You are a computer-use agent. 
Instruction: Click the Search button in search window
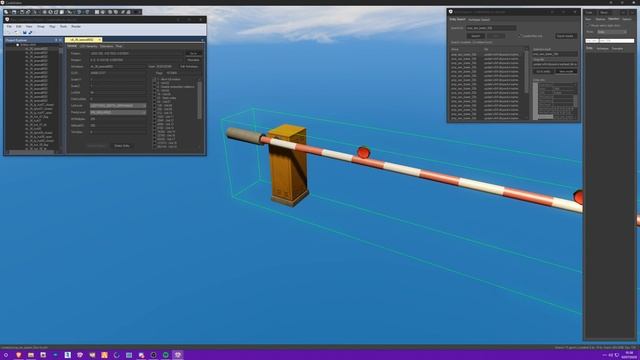[476, 36]
